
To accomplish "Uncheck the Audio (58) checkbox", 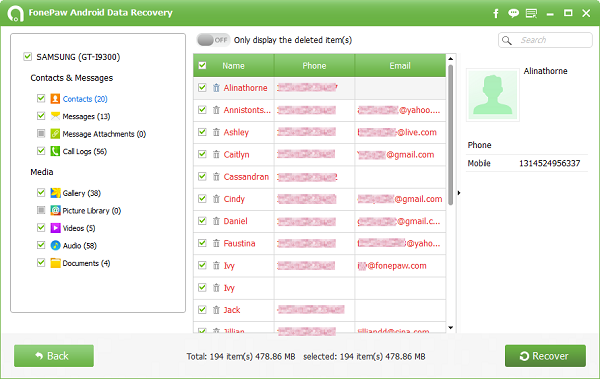I will coord(41,245).
